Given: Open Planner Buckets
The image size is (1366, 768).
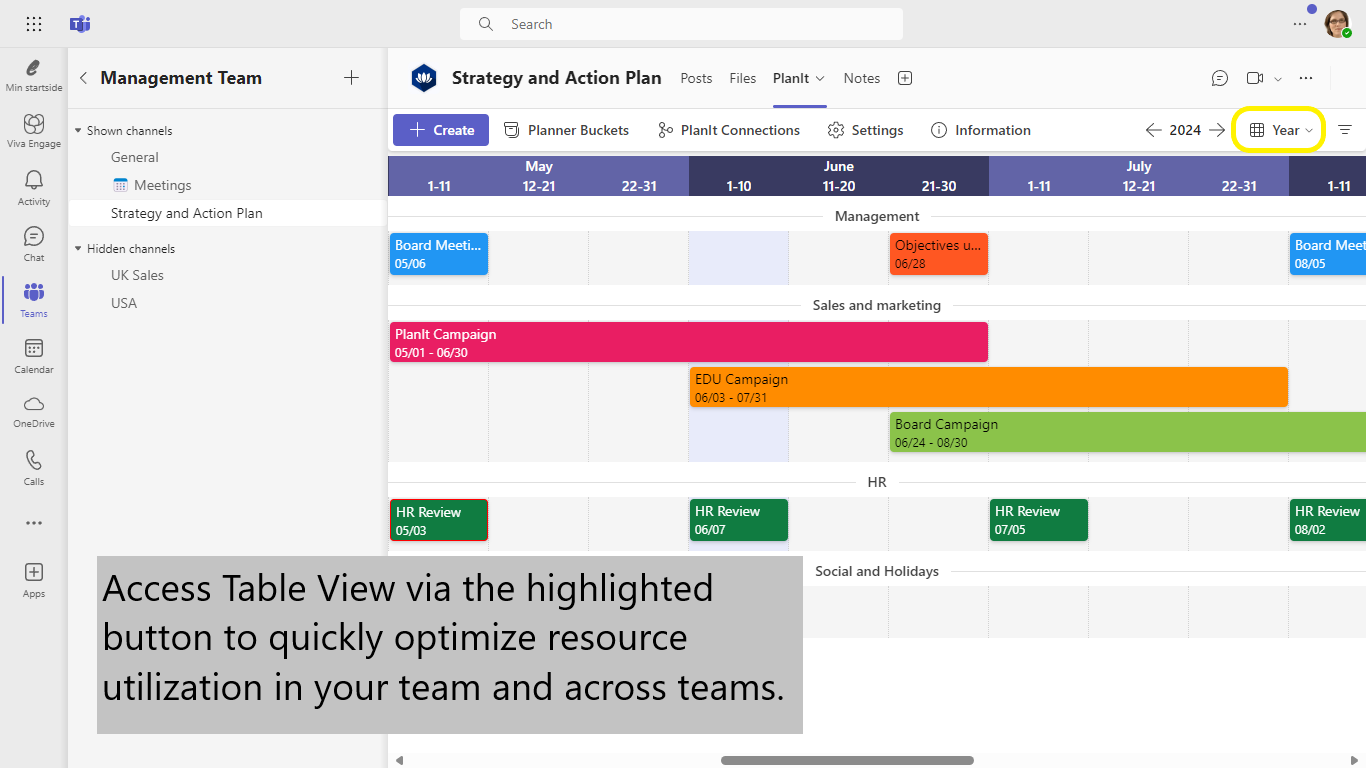Looking at the screenshot, I should pos(566,130).
